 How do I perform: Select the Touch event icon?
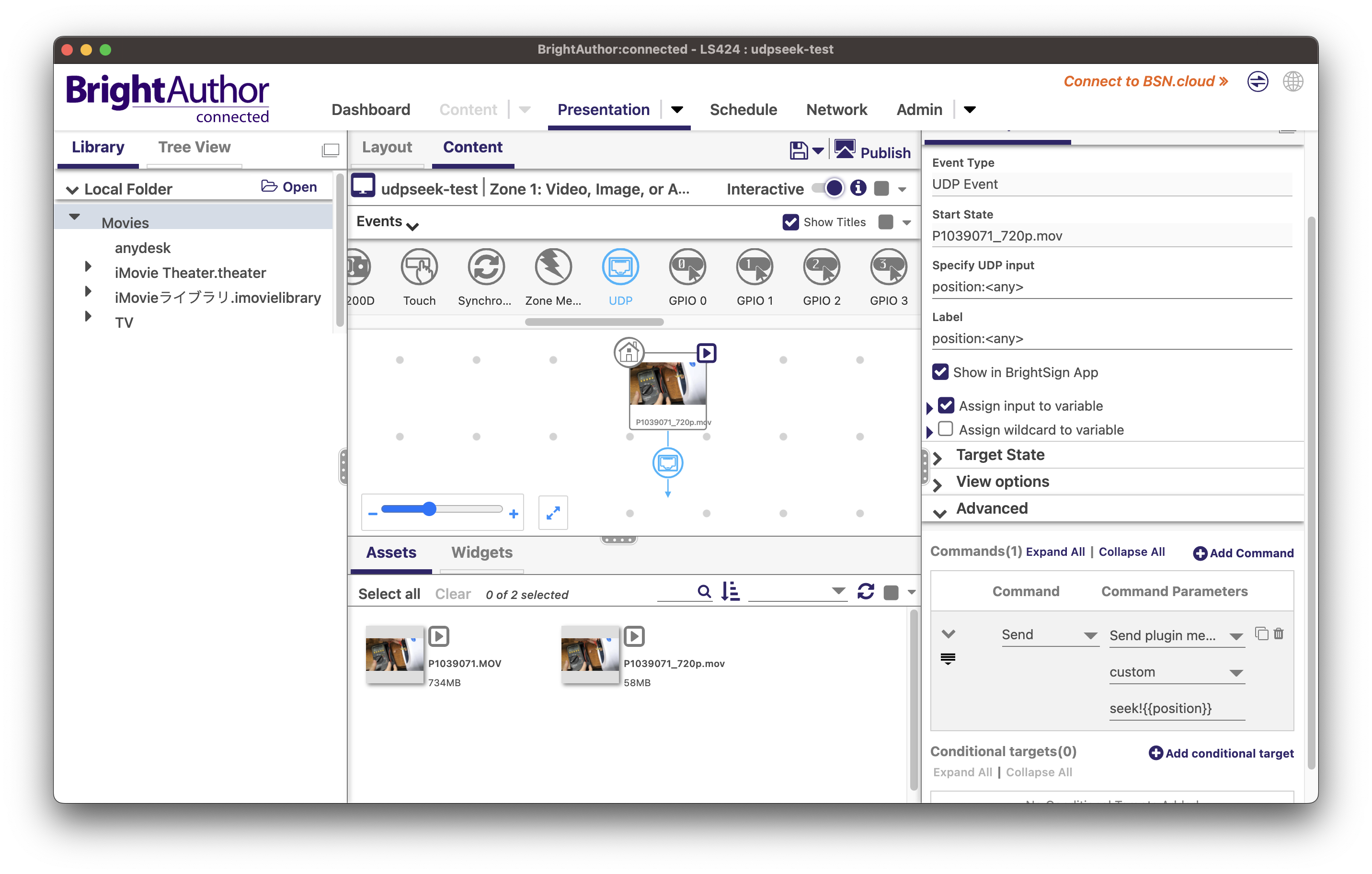[419, 266]
